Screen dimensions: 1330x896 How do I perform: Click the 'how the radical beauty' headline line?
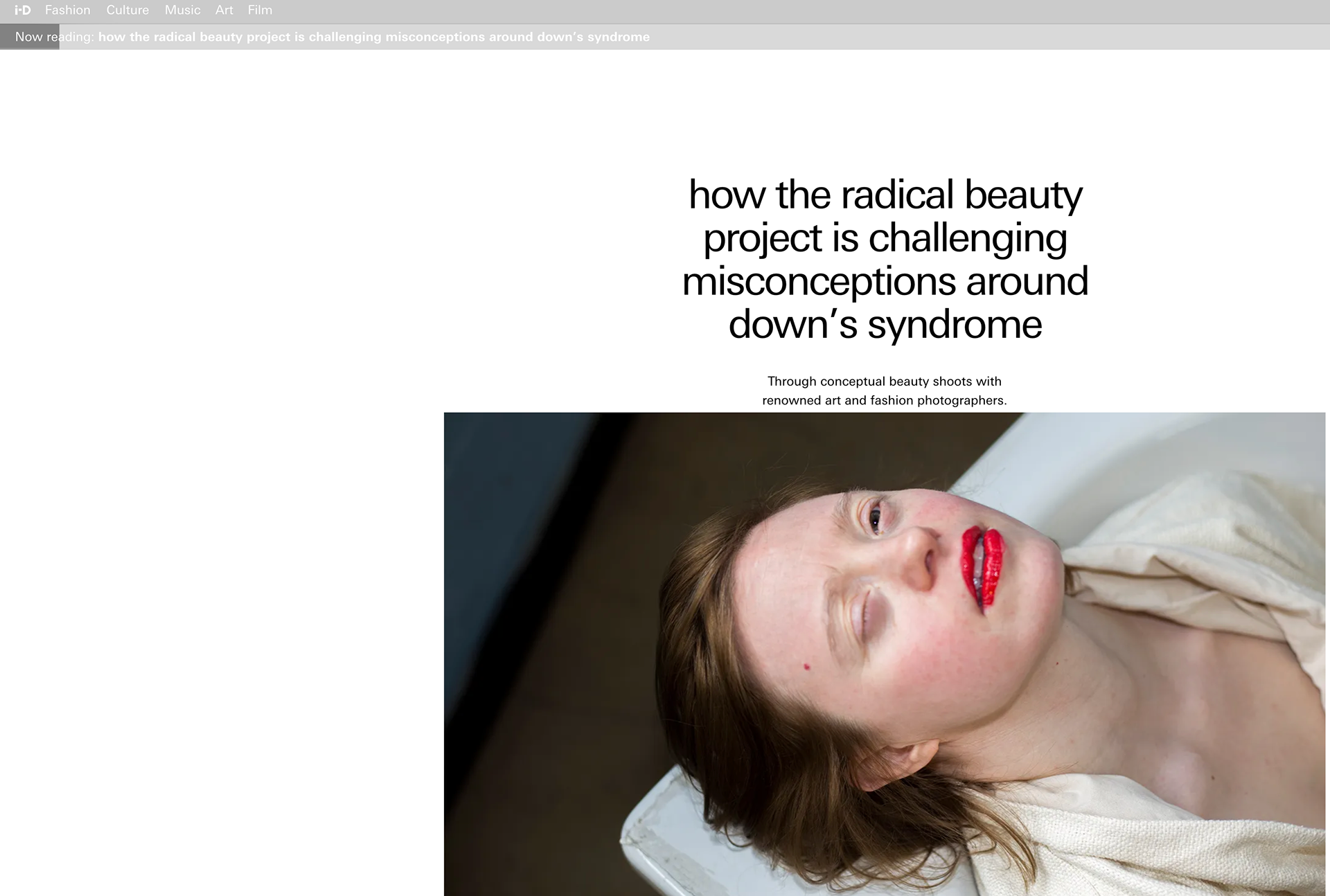click(885, 195)
